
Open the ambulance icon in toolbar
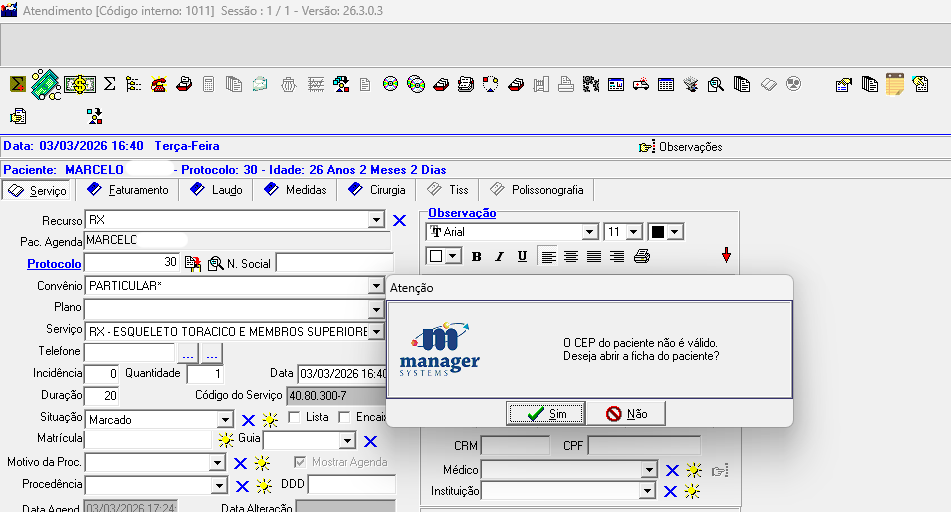tap(640, 84)
